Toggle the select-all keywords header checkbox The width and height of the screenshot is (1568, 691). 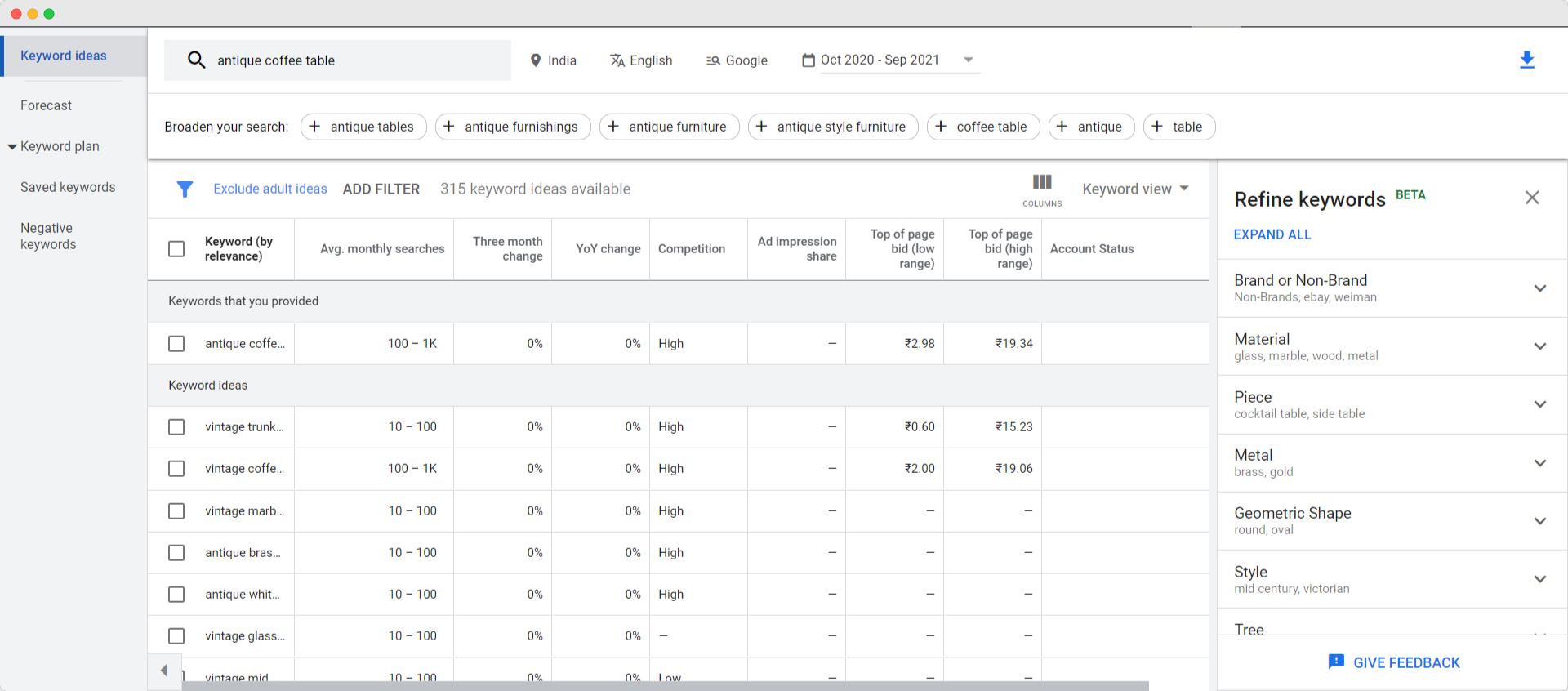pos(176,249)
